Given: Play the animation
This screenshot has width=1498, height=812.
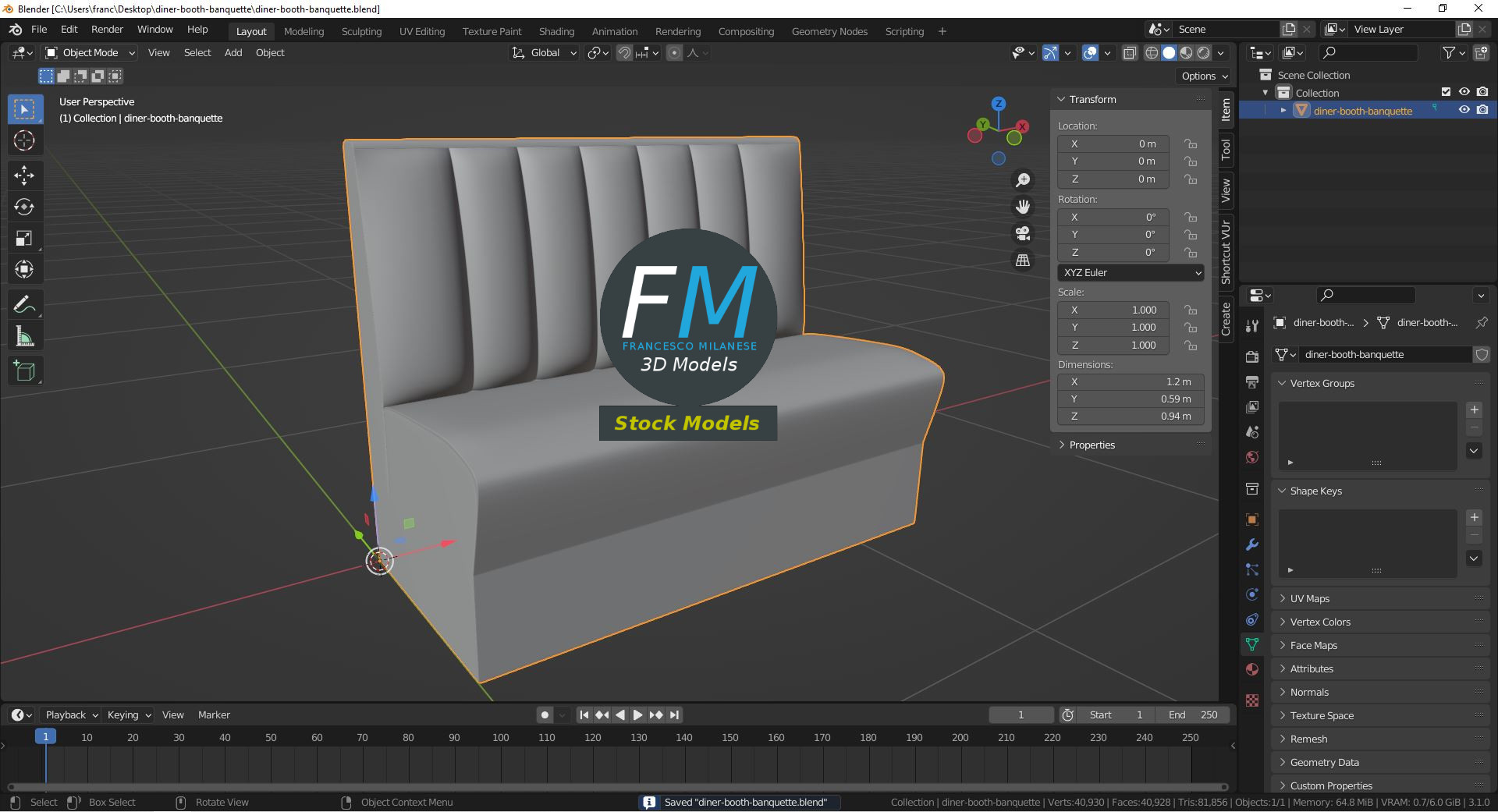Looking at the screenshot, I should coord(637,715).
